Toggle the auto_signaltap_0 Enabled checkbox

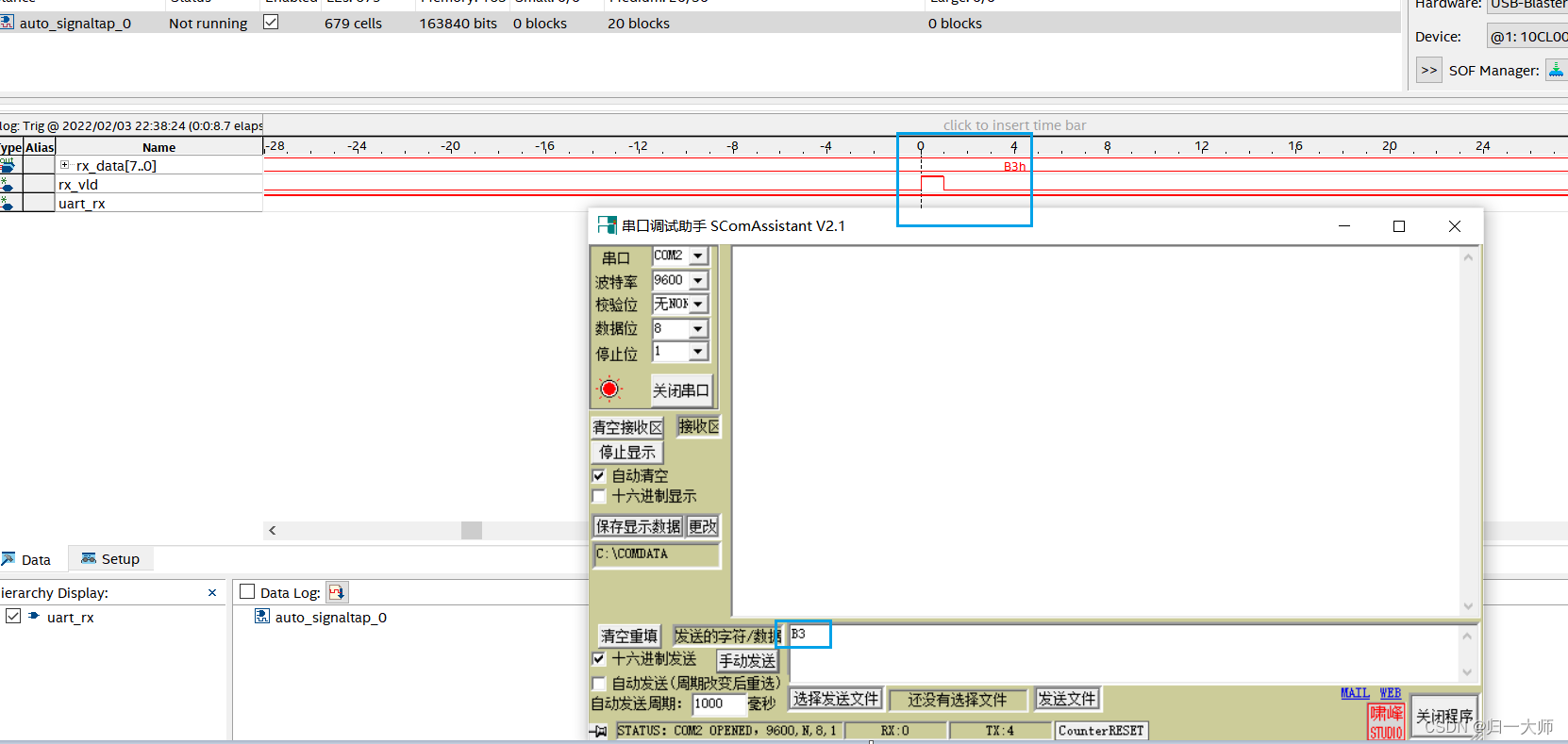coord(271,22)
